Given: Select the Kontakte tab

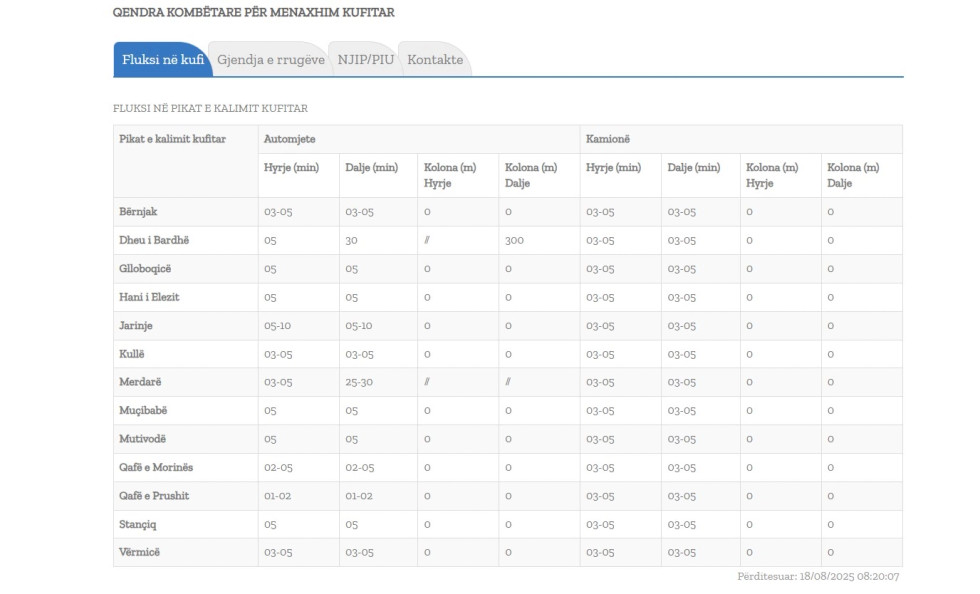Looking at the screenshot, I should pyautogui.click(x=435, y=59).
